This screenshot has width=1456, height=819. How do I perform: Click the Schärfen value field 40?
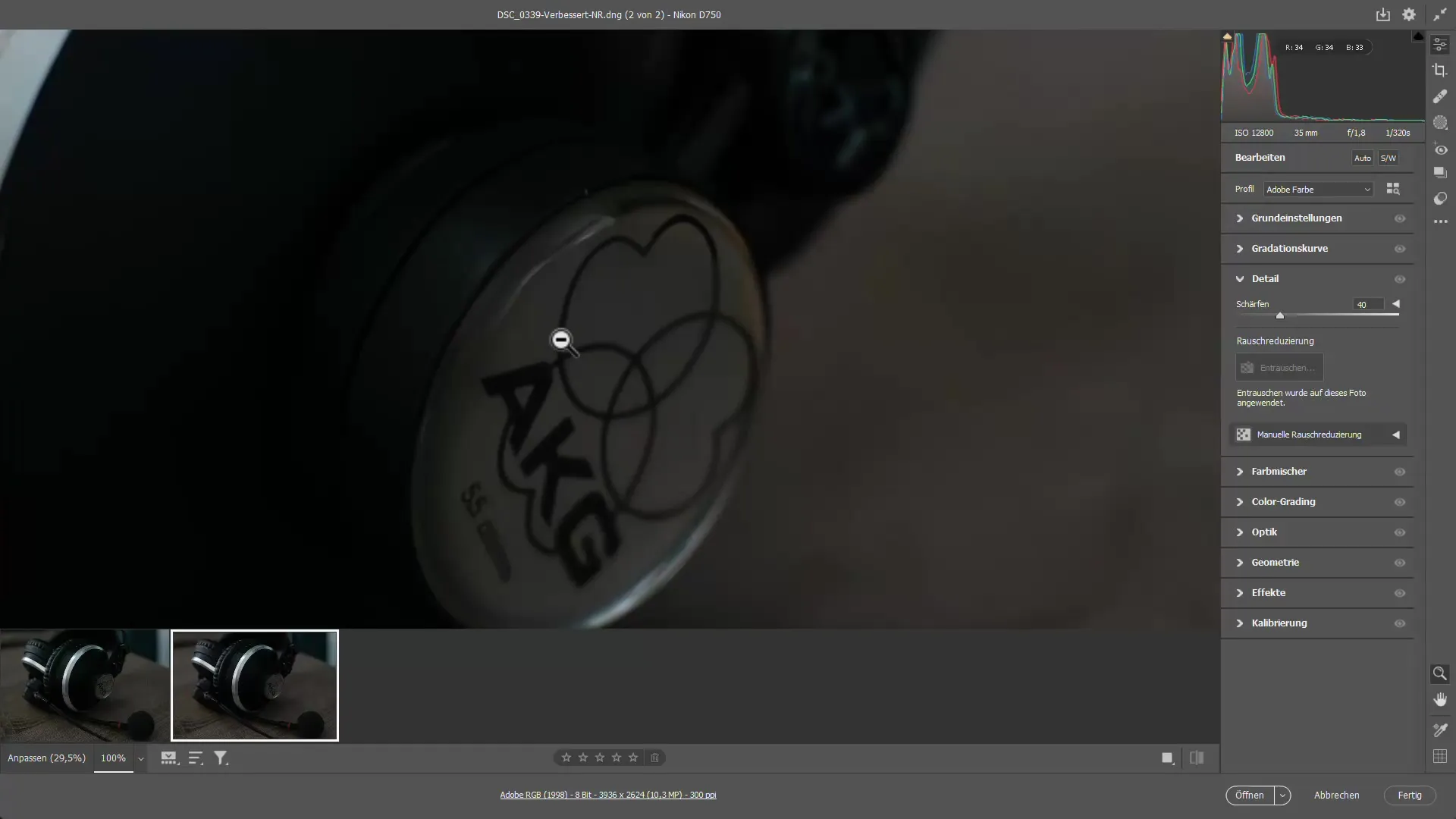point(1368,304)
